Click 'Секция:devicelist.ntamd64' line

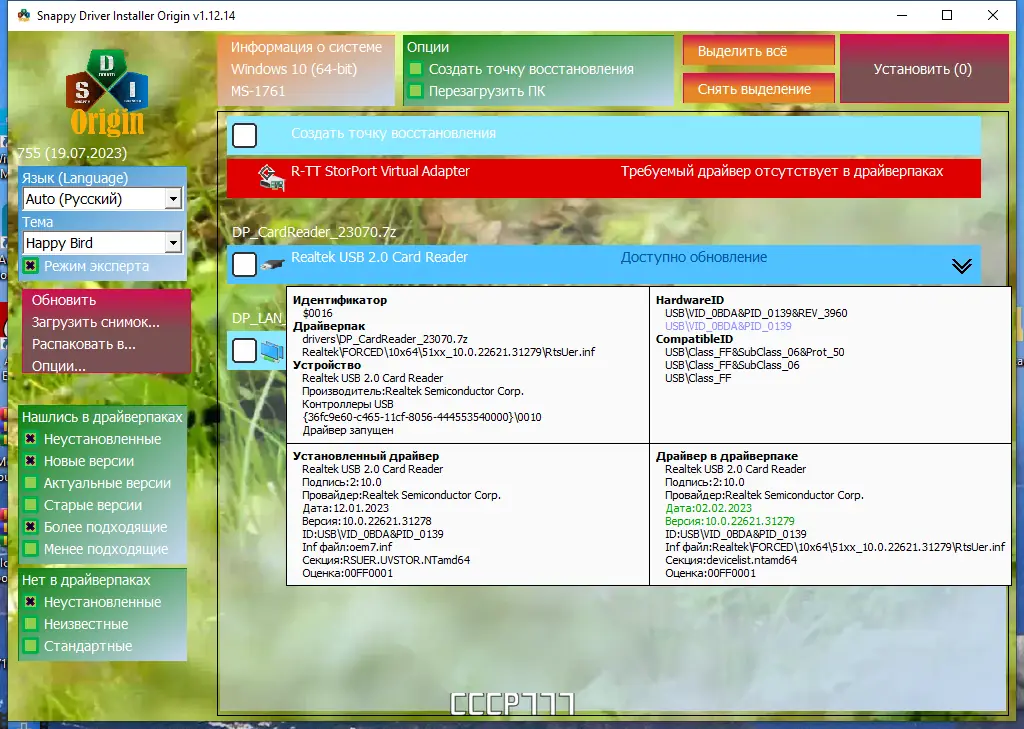[x=731, y=560]
